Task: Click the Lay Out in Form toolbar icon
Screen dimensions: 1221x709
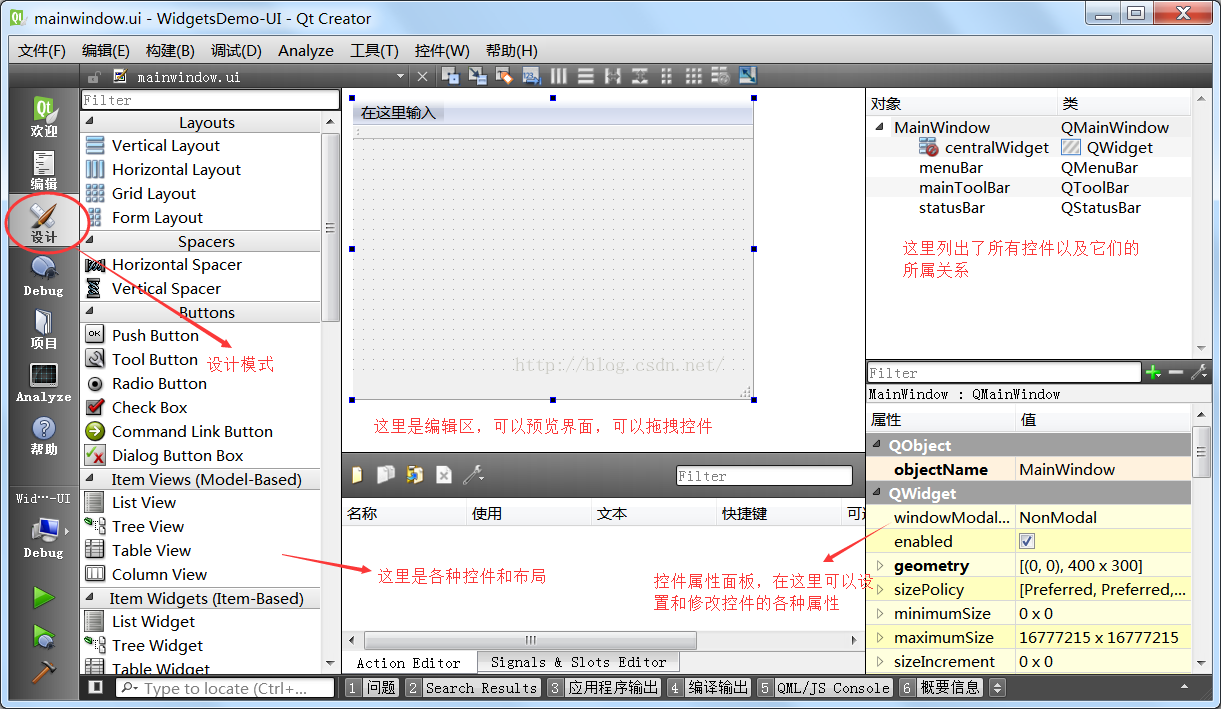Action: pyautogui.click(x=666, y=76)
